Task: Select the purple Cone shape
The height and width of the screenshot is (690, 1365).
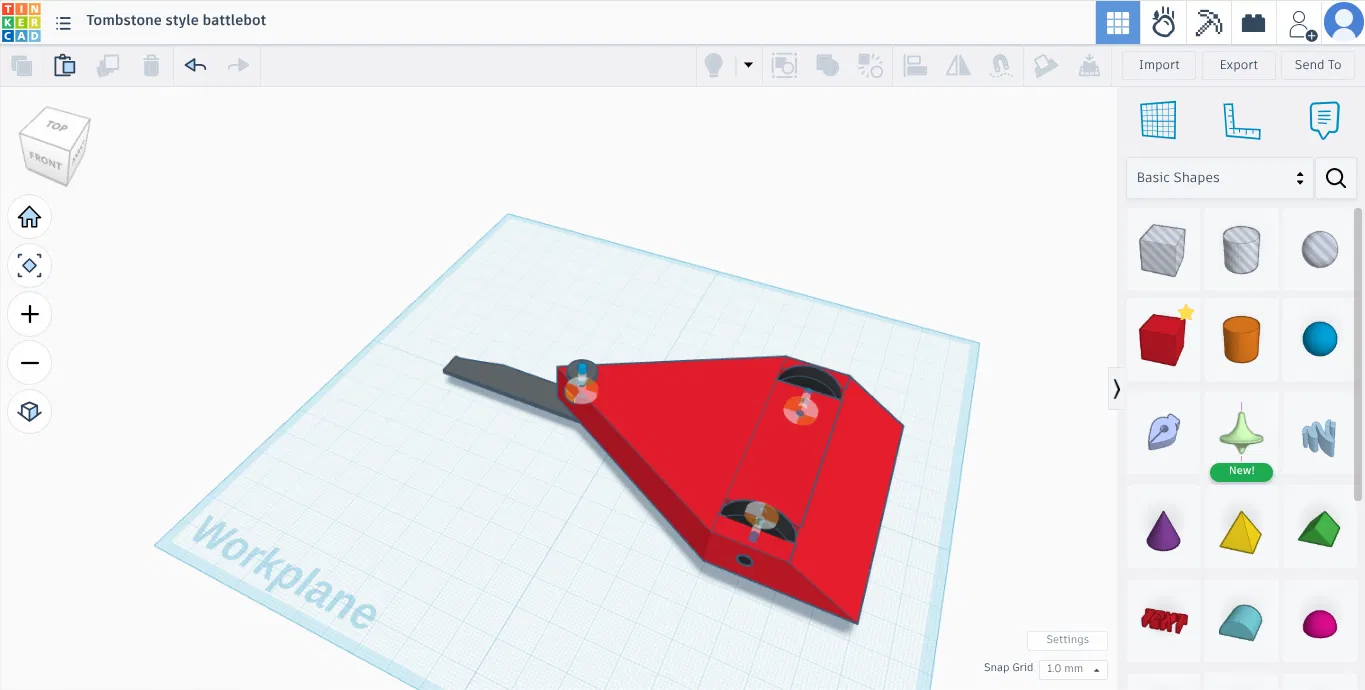Action: pos(1163,530)
